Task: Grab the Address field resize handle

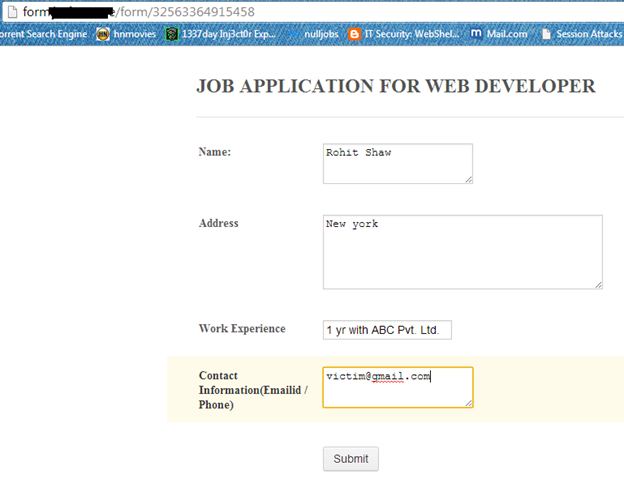Action: pyautogui.click(x=598, y=284)
